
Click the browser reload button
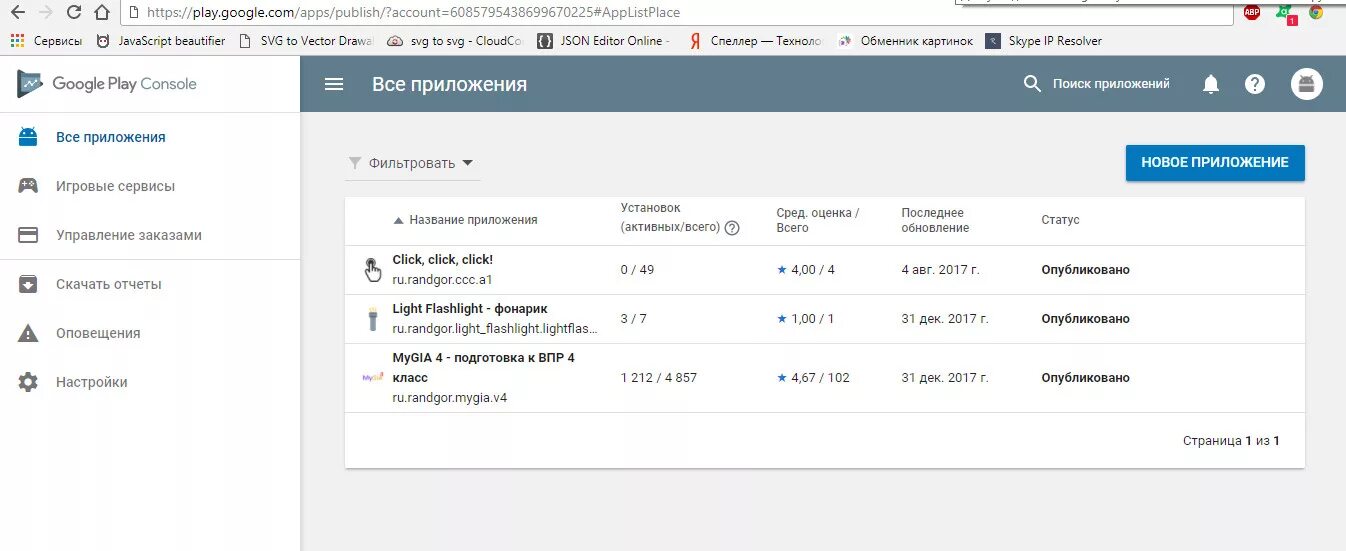pos(73,13)
